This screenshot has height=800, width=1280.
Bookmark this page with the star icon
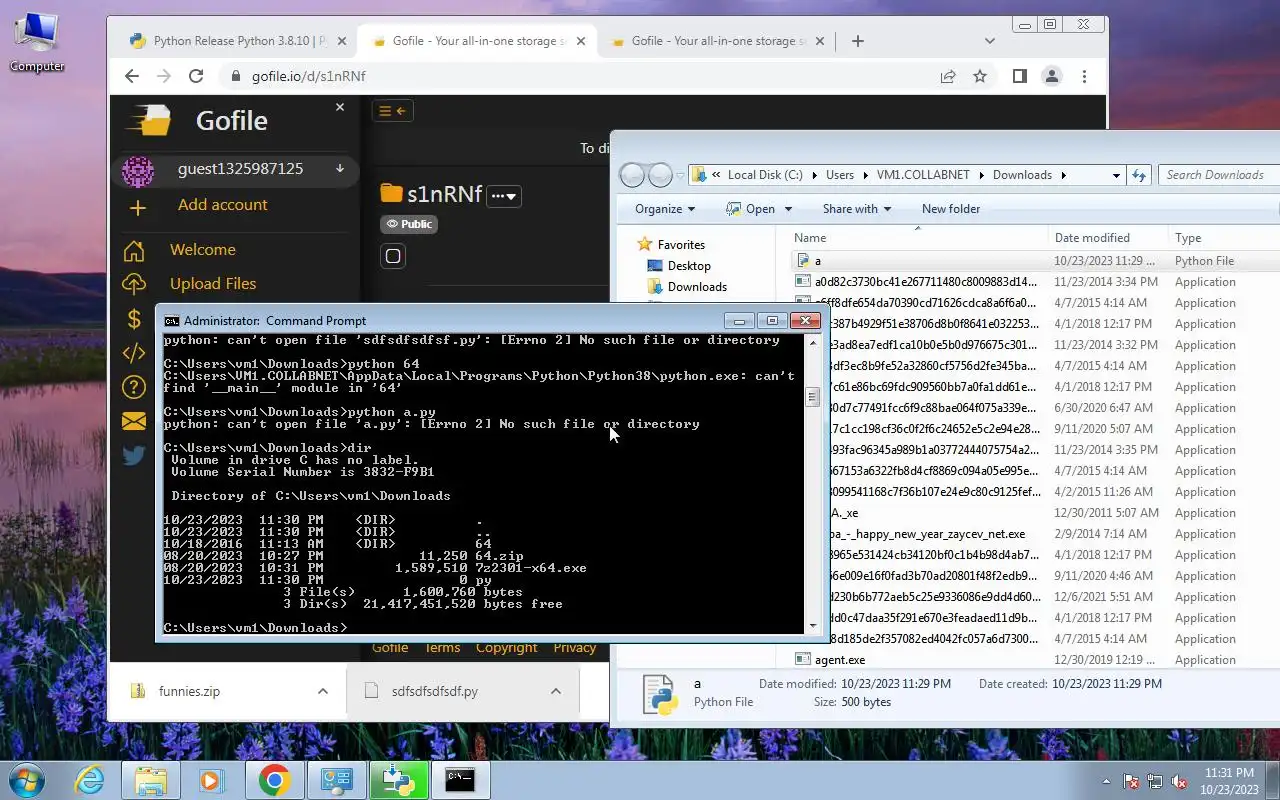[x=980, y=76]
